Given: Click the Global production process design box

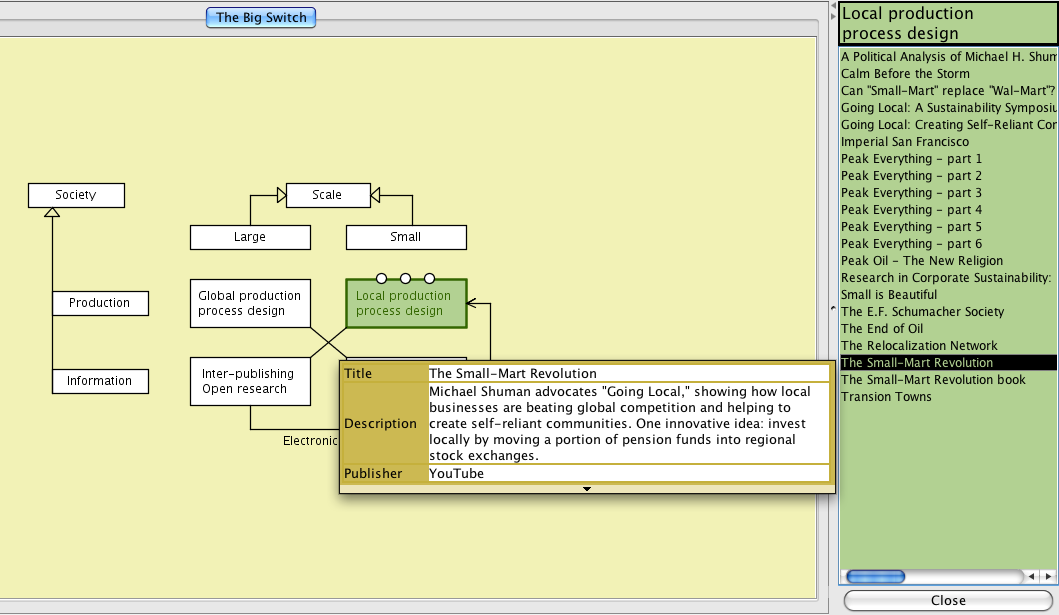Looking at the screenshot, I should click(x=250, y=303).
